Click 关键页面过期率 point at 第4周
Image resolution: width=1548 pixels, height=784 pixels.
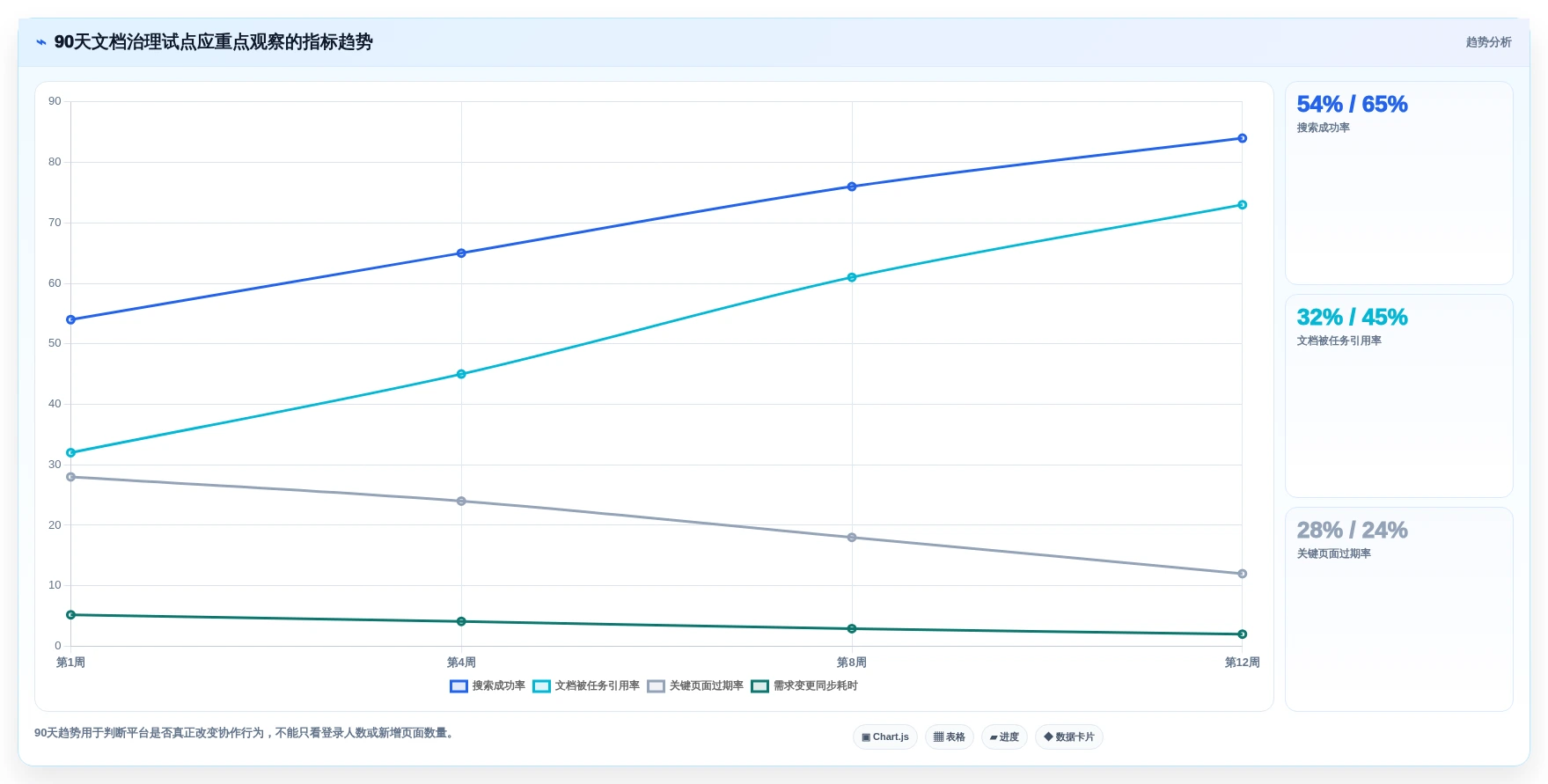tap(461, 502)
